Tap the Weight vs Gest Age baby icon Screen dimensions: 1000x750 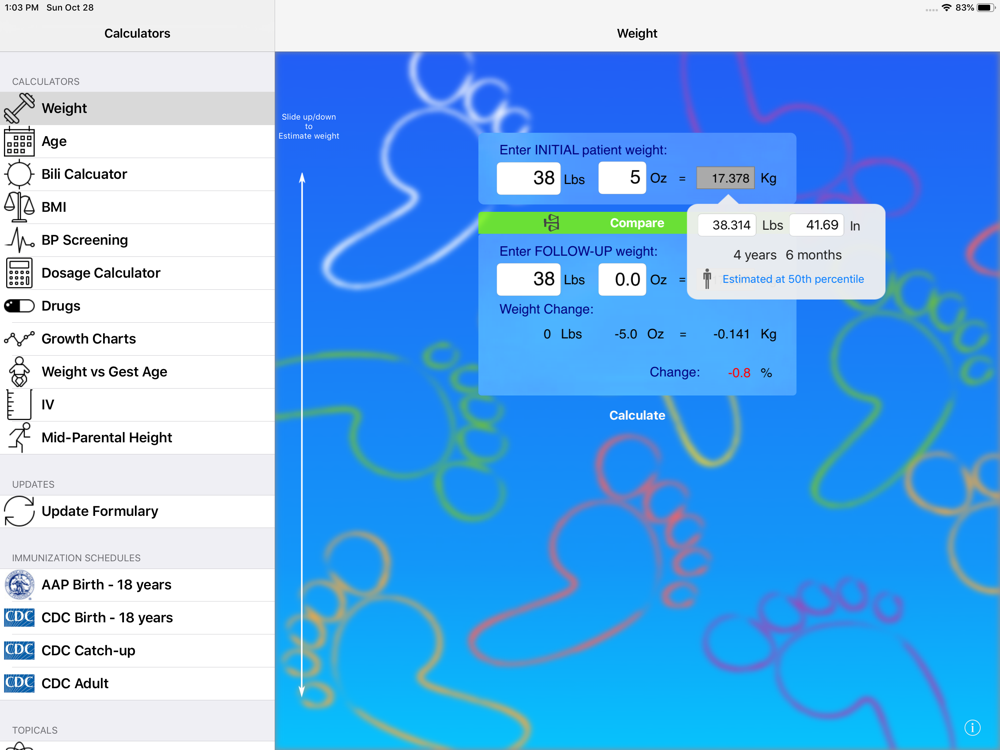[19, 372]
